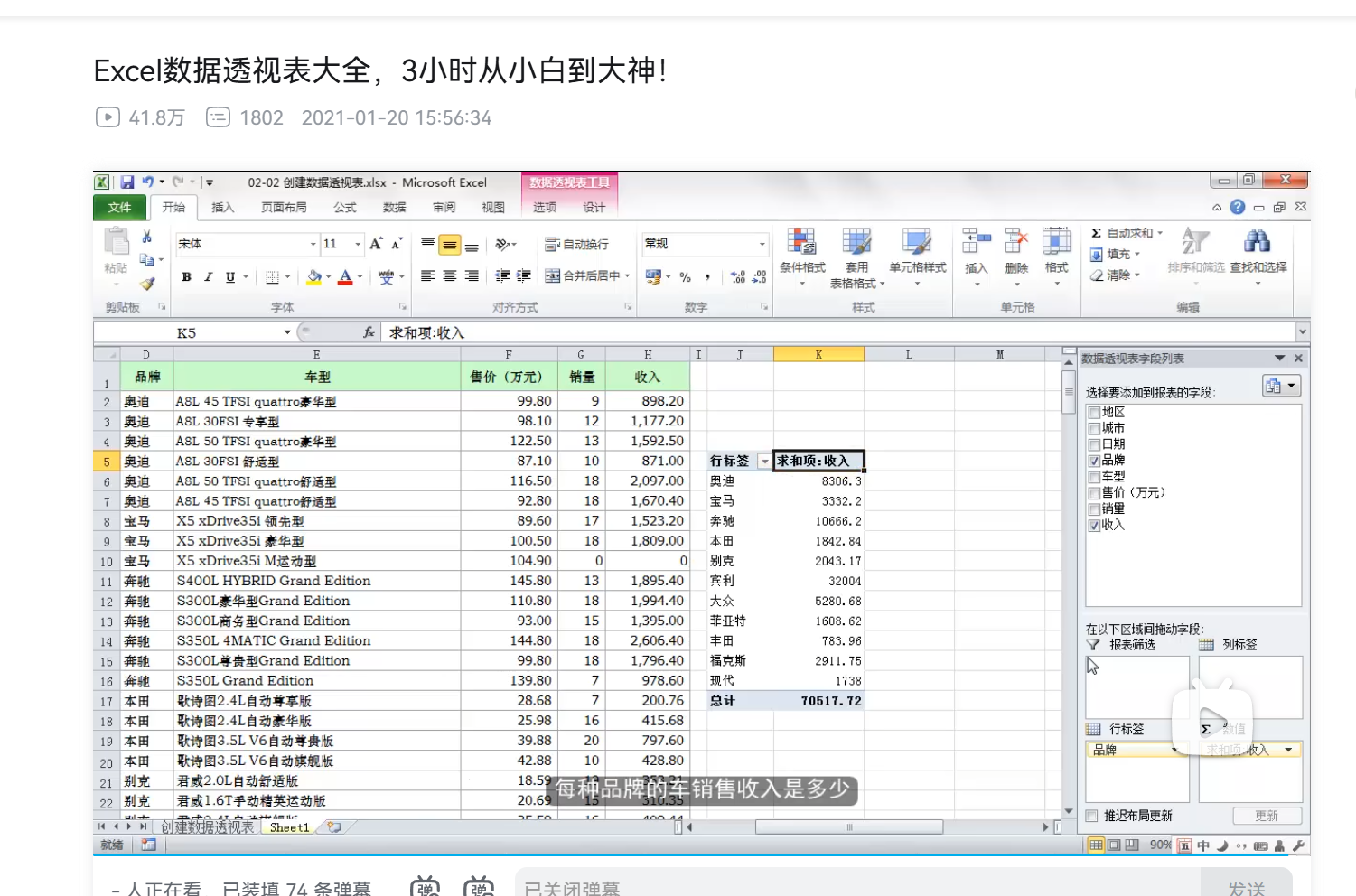Enable 推迟布局更新 checkbox
The width and height of the screenshot is (1356, 896).
point(1091,816)
